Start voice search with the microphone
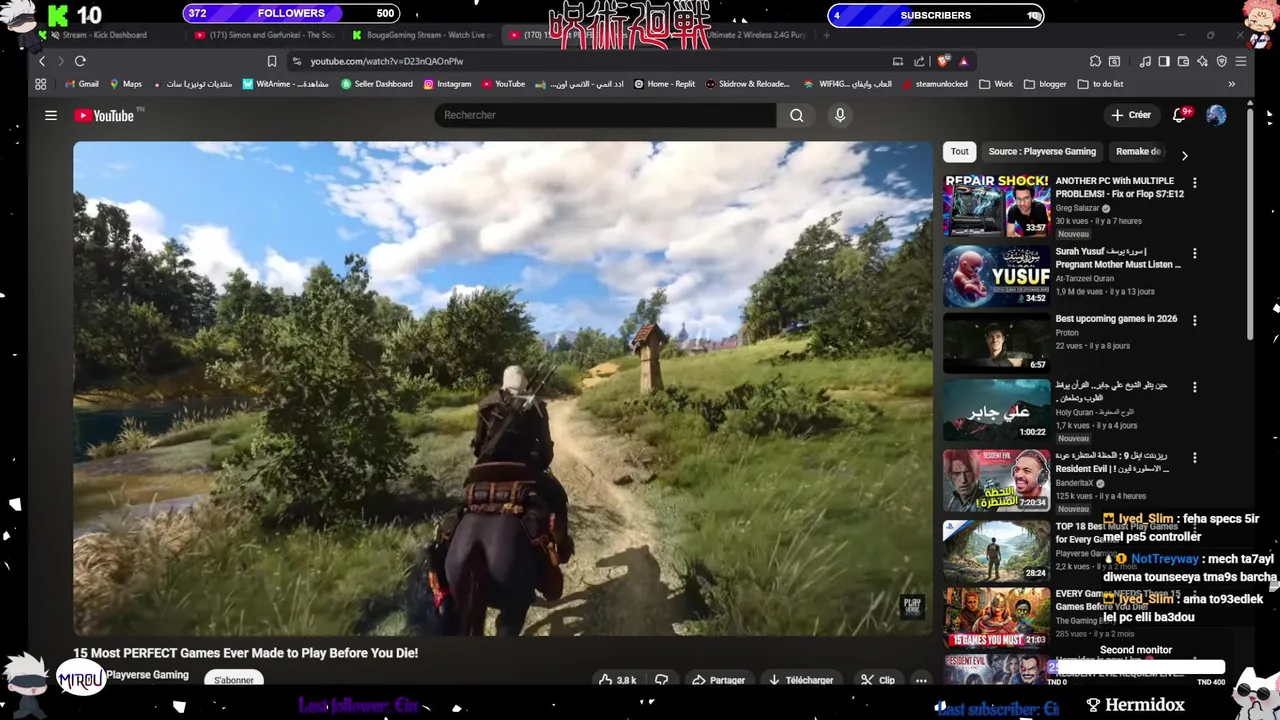Image resolution: width=1280 pixels, height=720 pixels. [840, 115]
